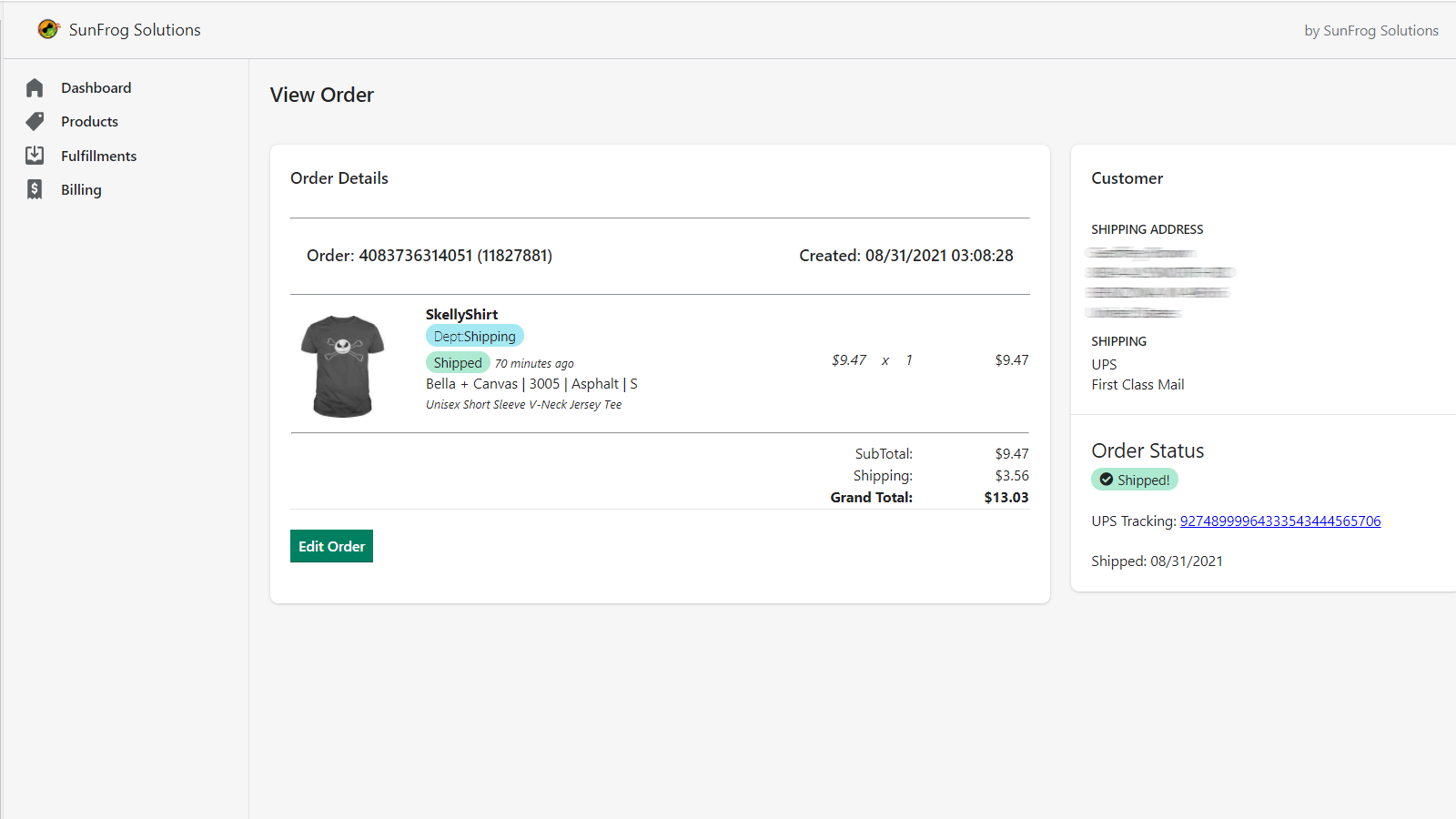Click the blurred shipping address block
The height and width of the screenshot is (819, 1456).
click(x=1158, y=282)
